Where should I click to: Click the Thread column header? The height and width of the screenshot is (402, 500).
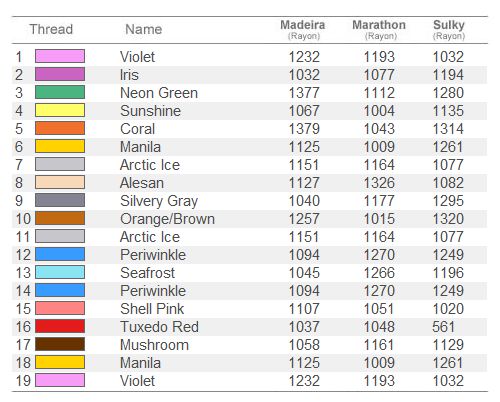point(51,29)
